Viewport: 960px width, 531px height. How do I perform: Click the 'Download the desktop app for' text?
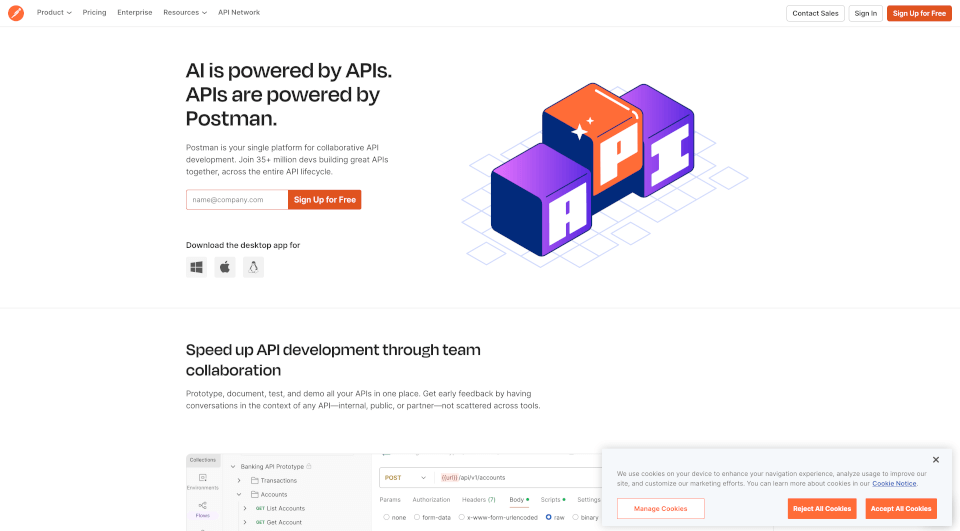tap(243, 245)
